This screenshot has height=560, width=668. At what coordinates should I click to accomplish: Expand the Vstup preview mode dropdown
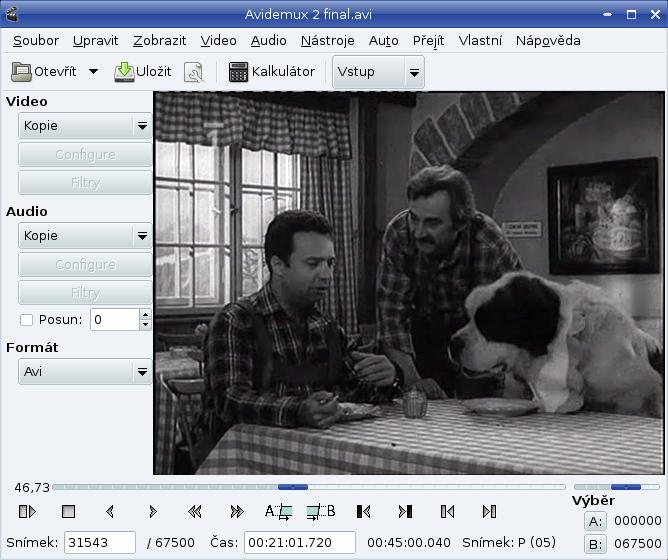pyautogui.click(x=378, y=72)
